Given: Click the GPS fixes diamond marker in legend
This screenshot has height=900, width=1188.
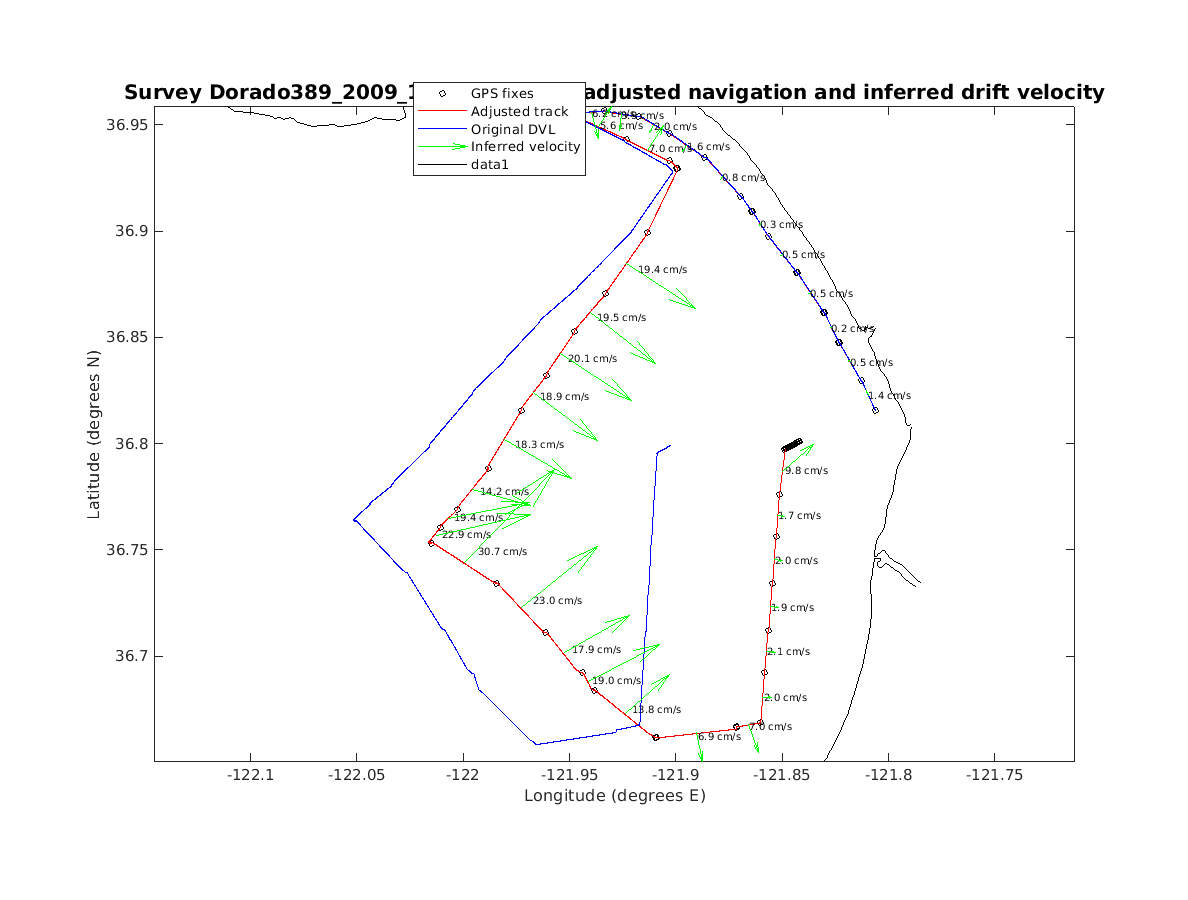Looking at the screenshot, I should 442,94.
